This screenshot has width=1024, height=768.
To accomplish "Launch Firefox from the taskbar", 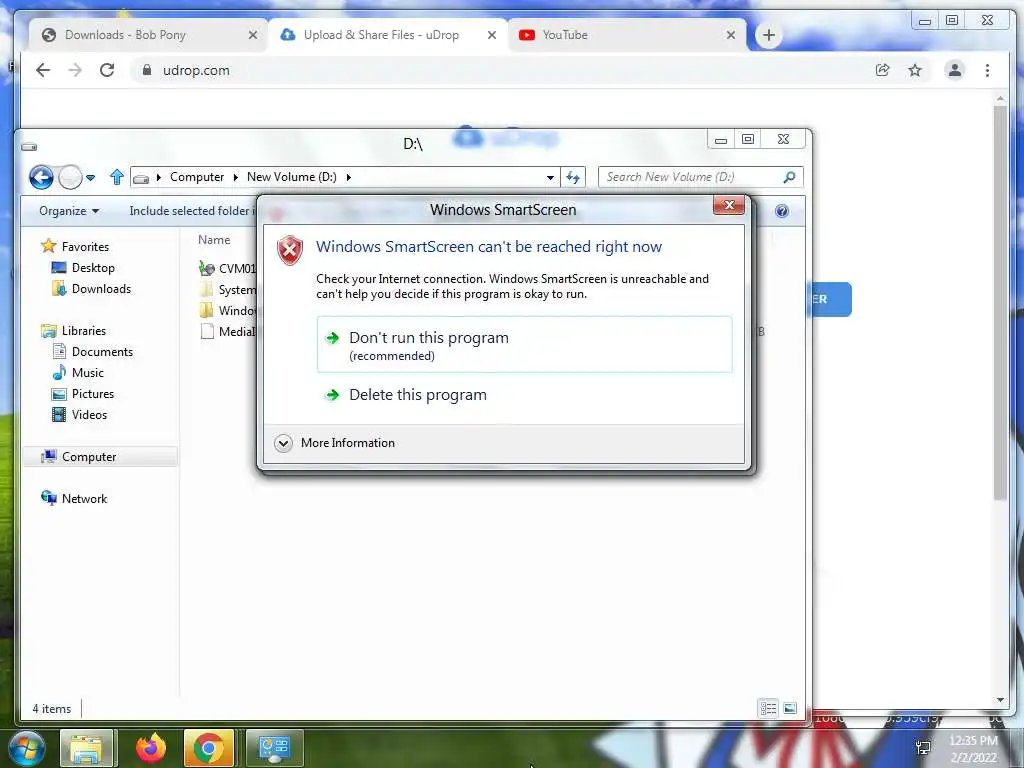I will coord(151,748).
